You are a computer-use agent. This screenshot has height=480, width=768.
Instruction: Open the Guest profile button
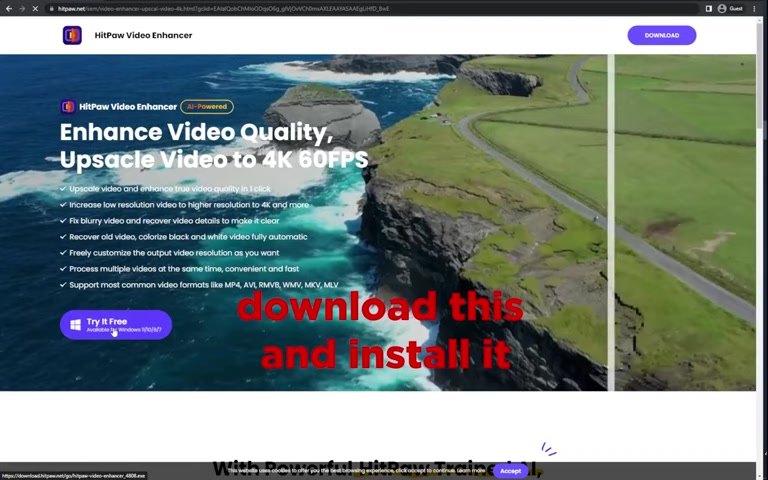(x=730, y=8)
